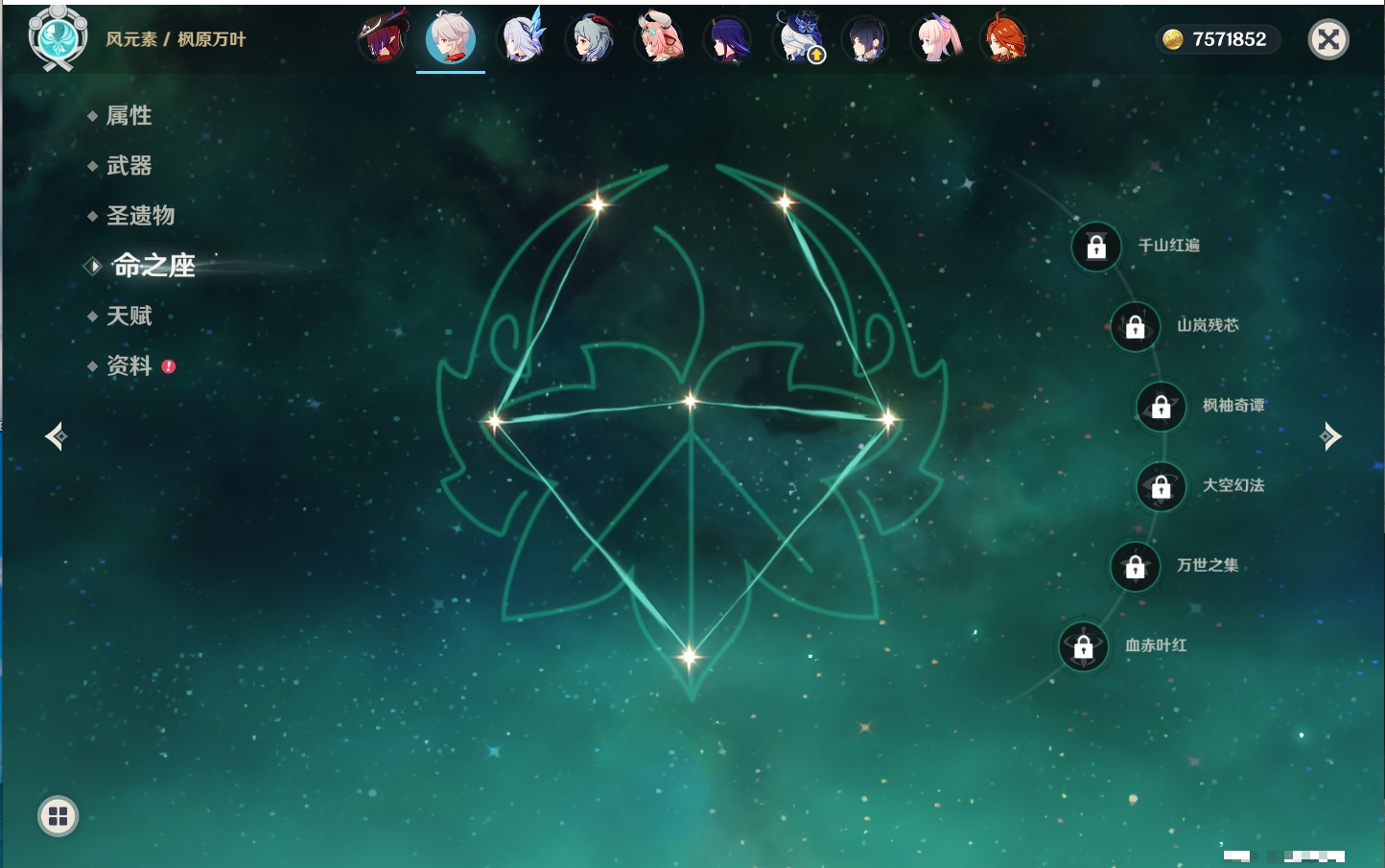Switch to the pale pink ponytail avatar
Screen dimensions: 1385x868
click(936, 38)
